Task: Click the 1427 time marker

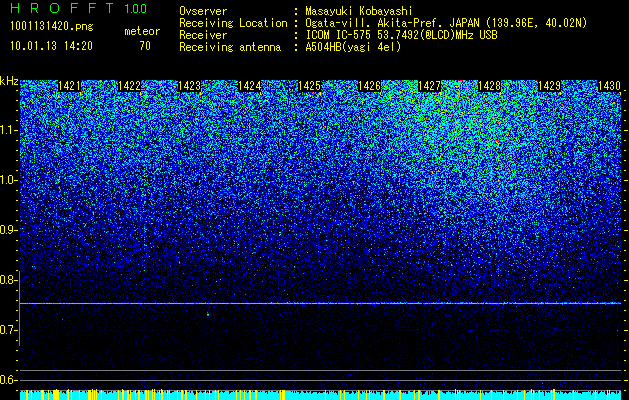Action: point(429,86)
